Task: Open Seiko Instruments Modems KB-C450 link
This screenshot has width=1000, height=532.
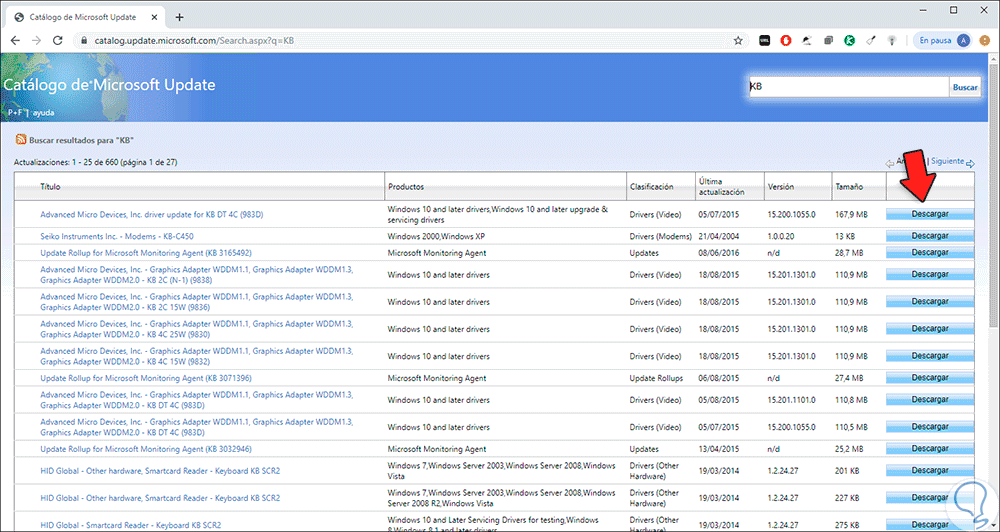Action: [117, 236]
